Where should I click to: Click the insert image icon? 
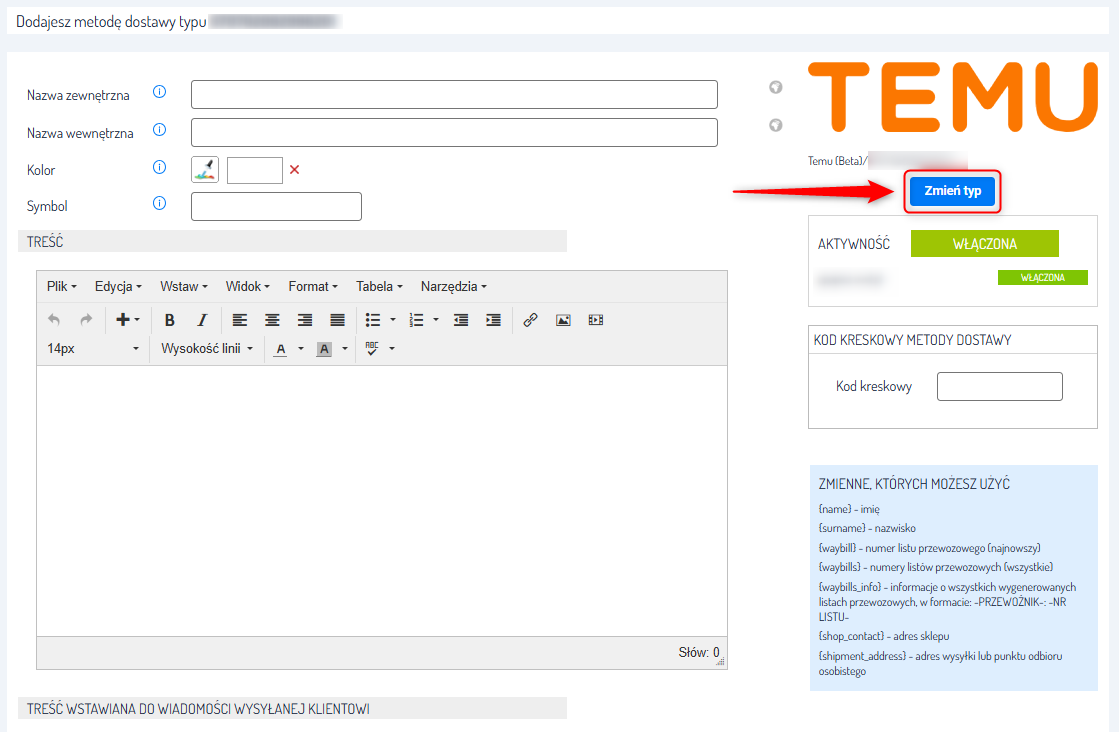[x=563, y=320]
